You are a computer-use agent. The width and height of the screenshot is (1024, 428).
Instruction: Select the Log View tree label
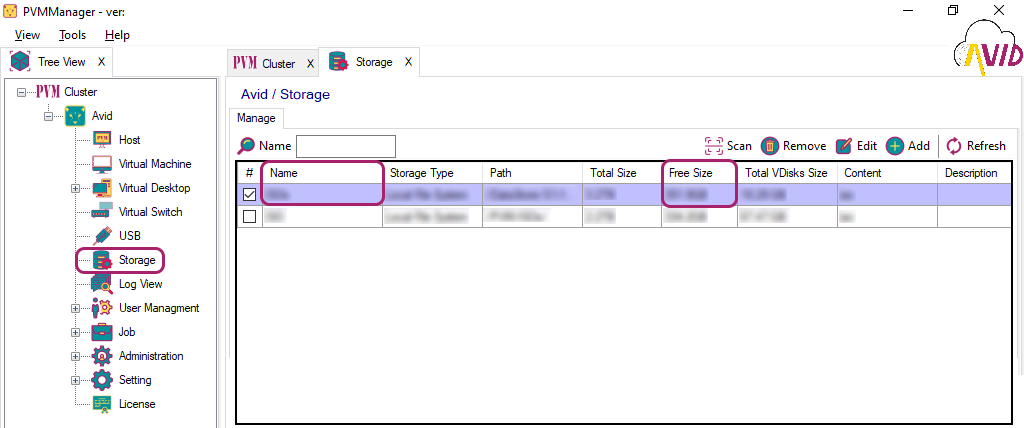coord(140,284)
